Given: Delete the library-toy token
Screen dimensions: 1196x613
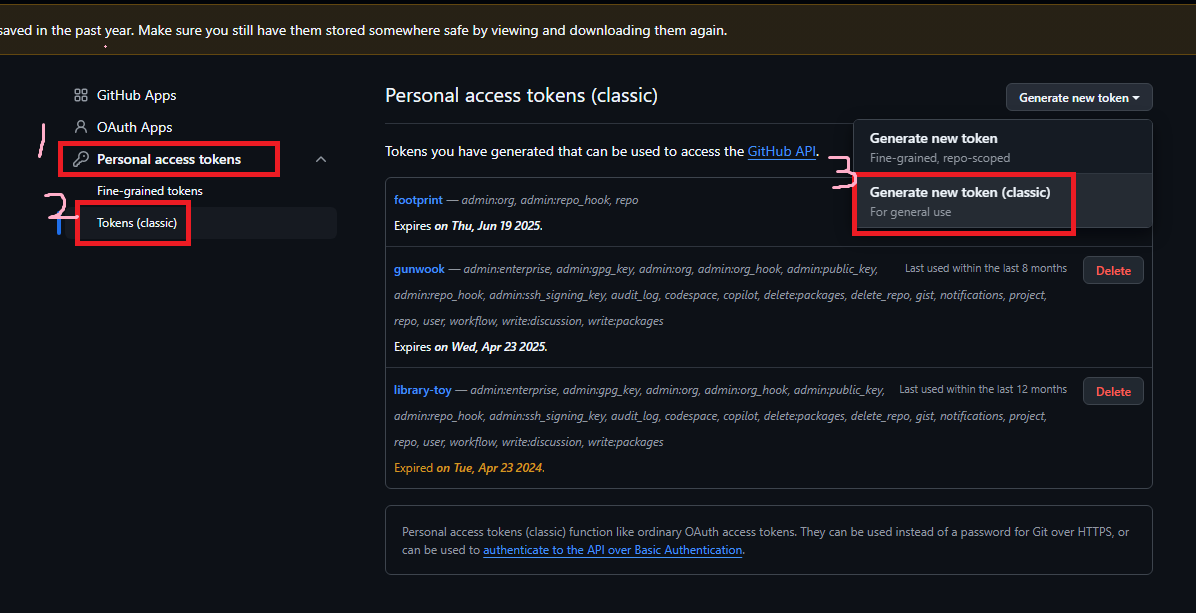Looking at the screenshot, I should click(1113, 391).
